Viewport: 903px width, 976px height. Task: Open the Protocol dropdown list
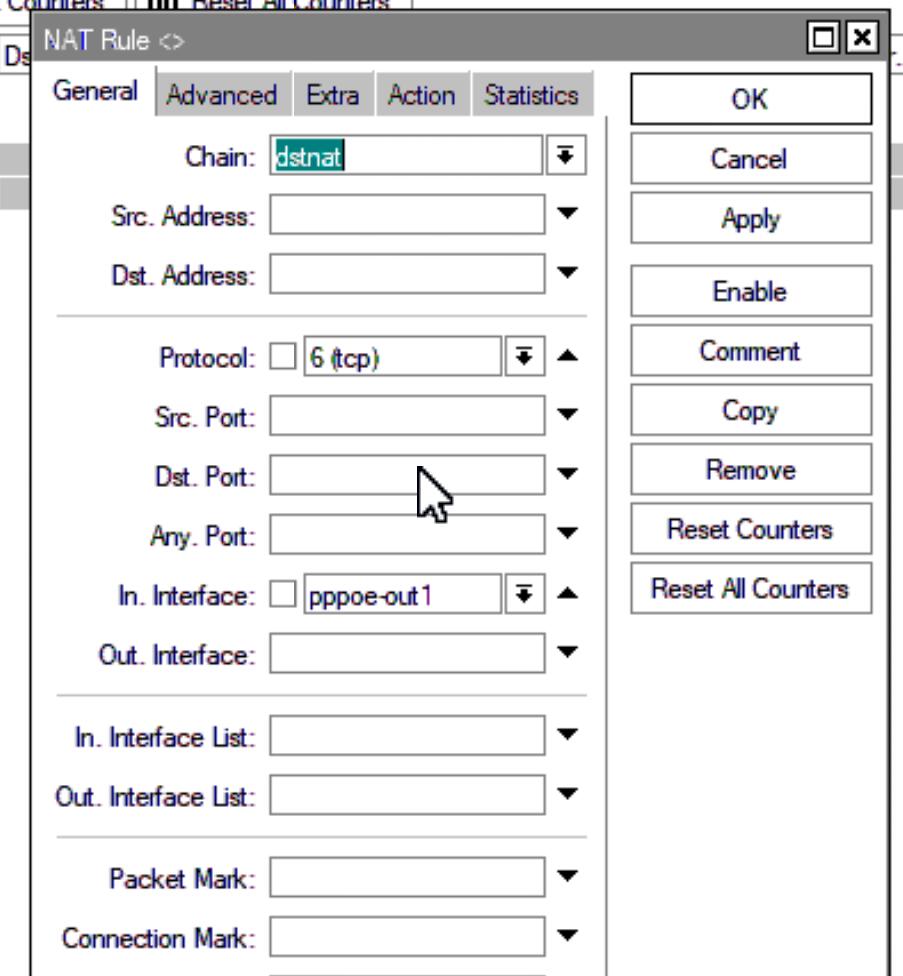tap(525, 356)
